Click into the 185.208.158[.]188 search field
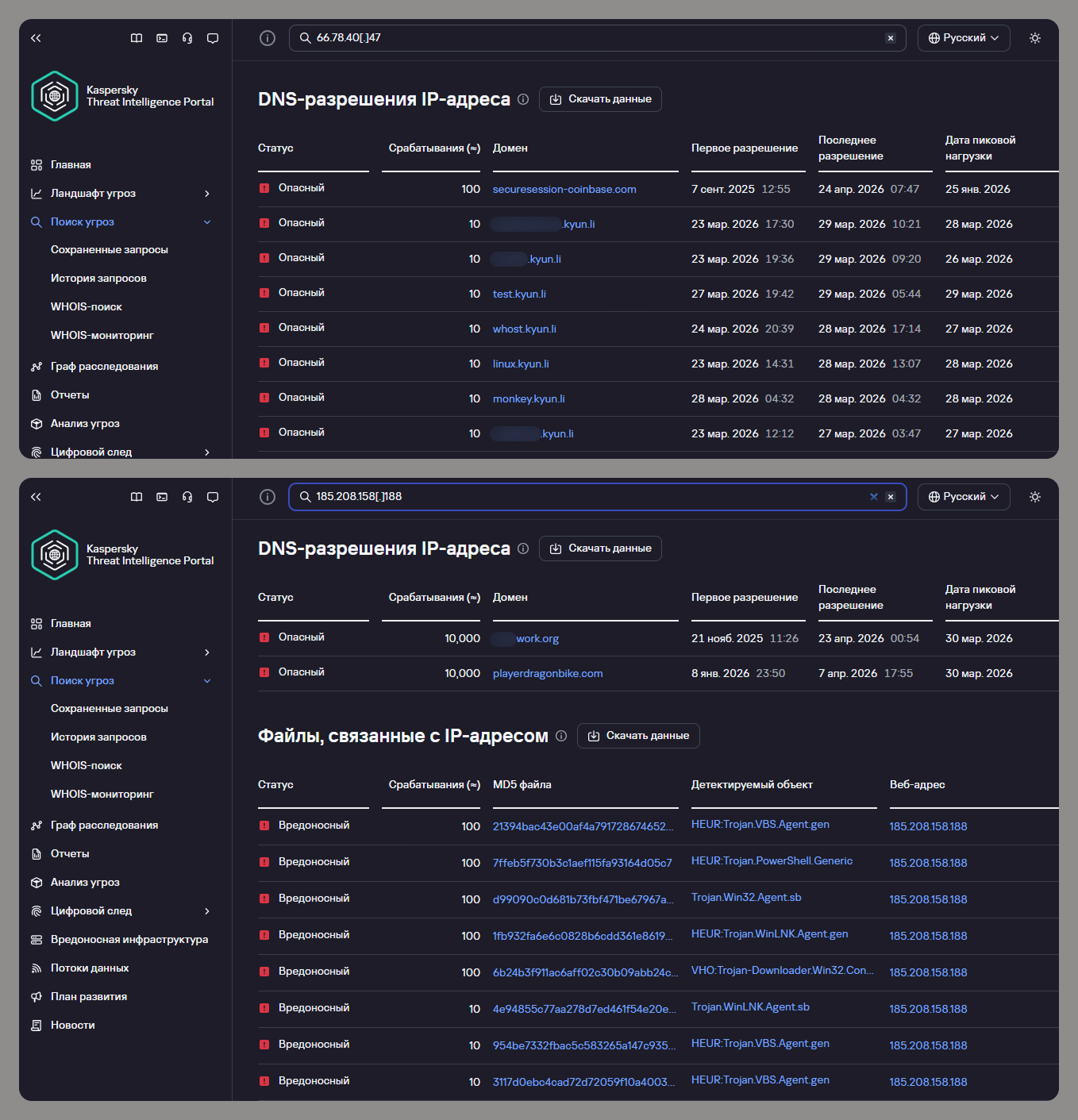Image resolution: width=1078 pixels, height=1120 pixels. (587, 497)
